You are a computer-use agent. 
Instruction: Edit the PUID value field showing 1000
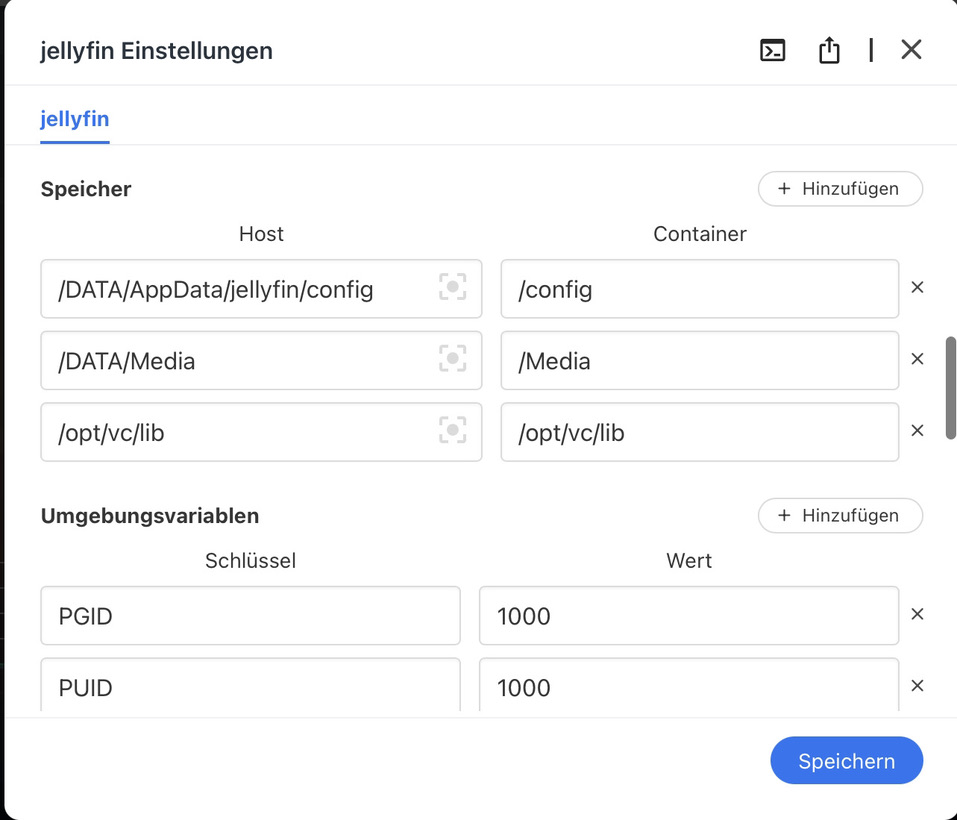pos(688,686)
